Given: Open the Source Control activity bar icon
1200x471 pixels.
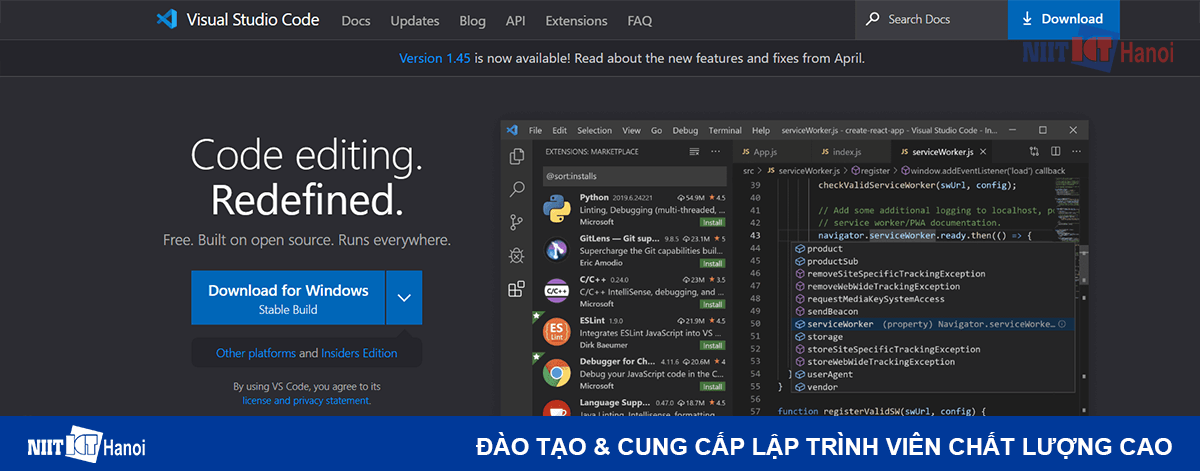Looking at the screenshot, I should 517,222.
